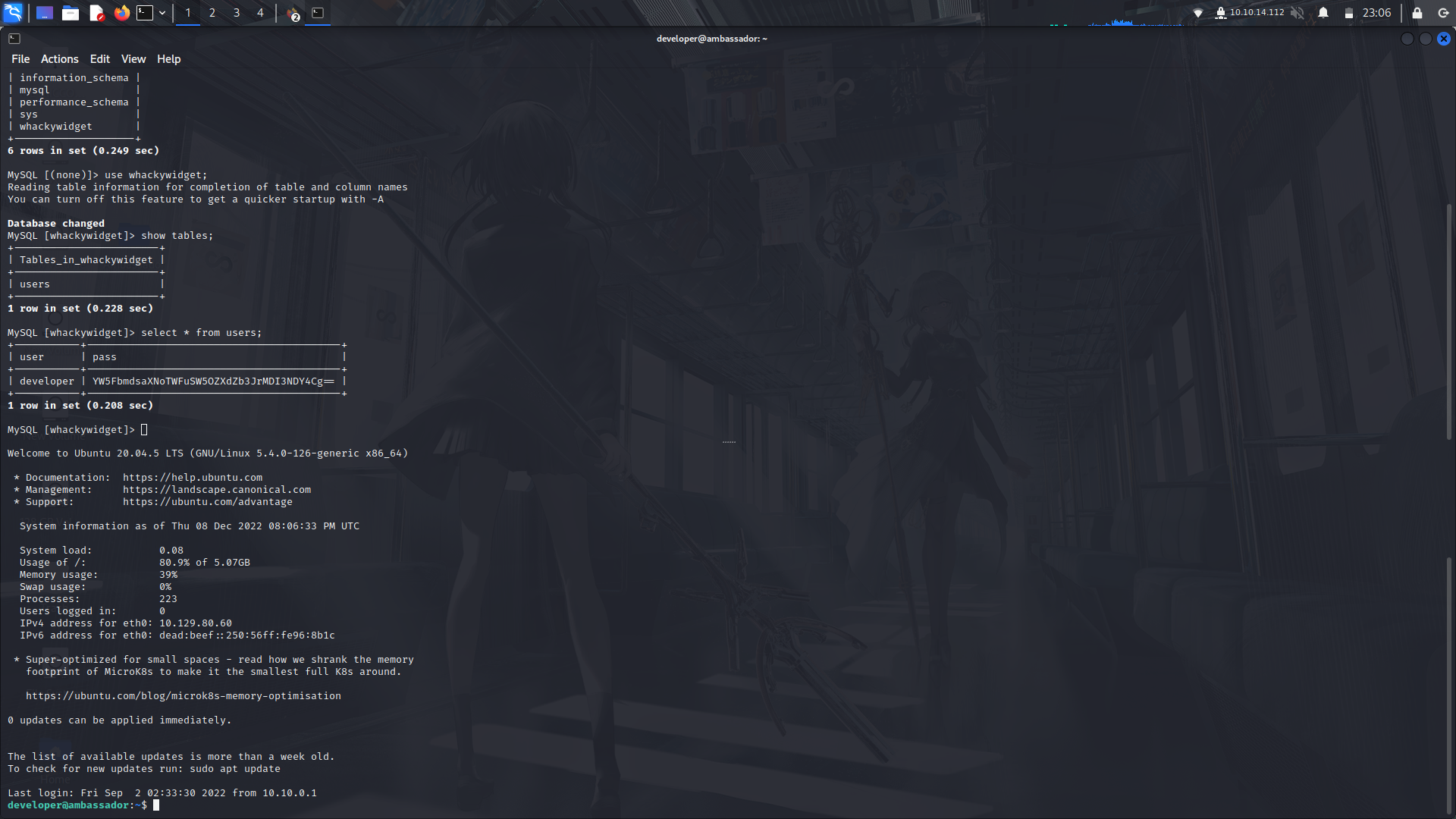Screen dimensions: 1456x819
Task: Unmute system audio from the tray
Action: [1298, 13]
